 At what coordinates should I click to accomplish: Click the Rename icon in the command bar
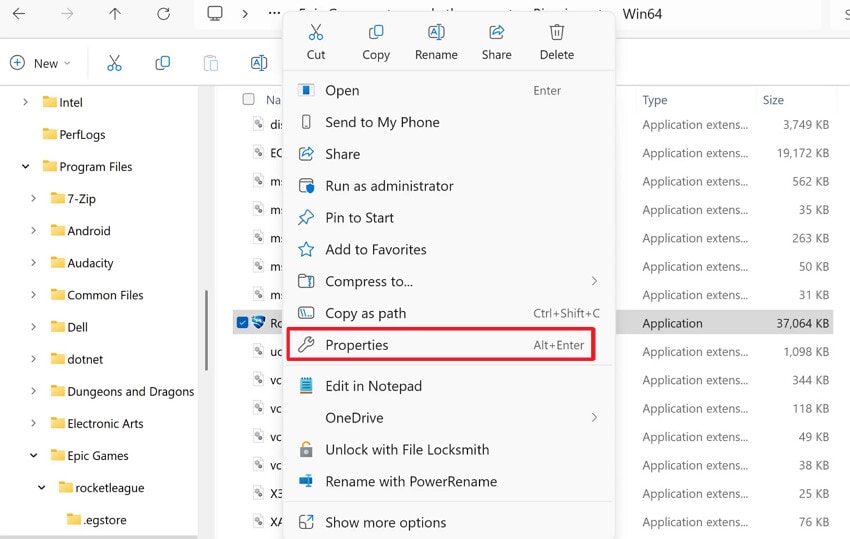pos(259,63)
